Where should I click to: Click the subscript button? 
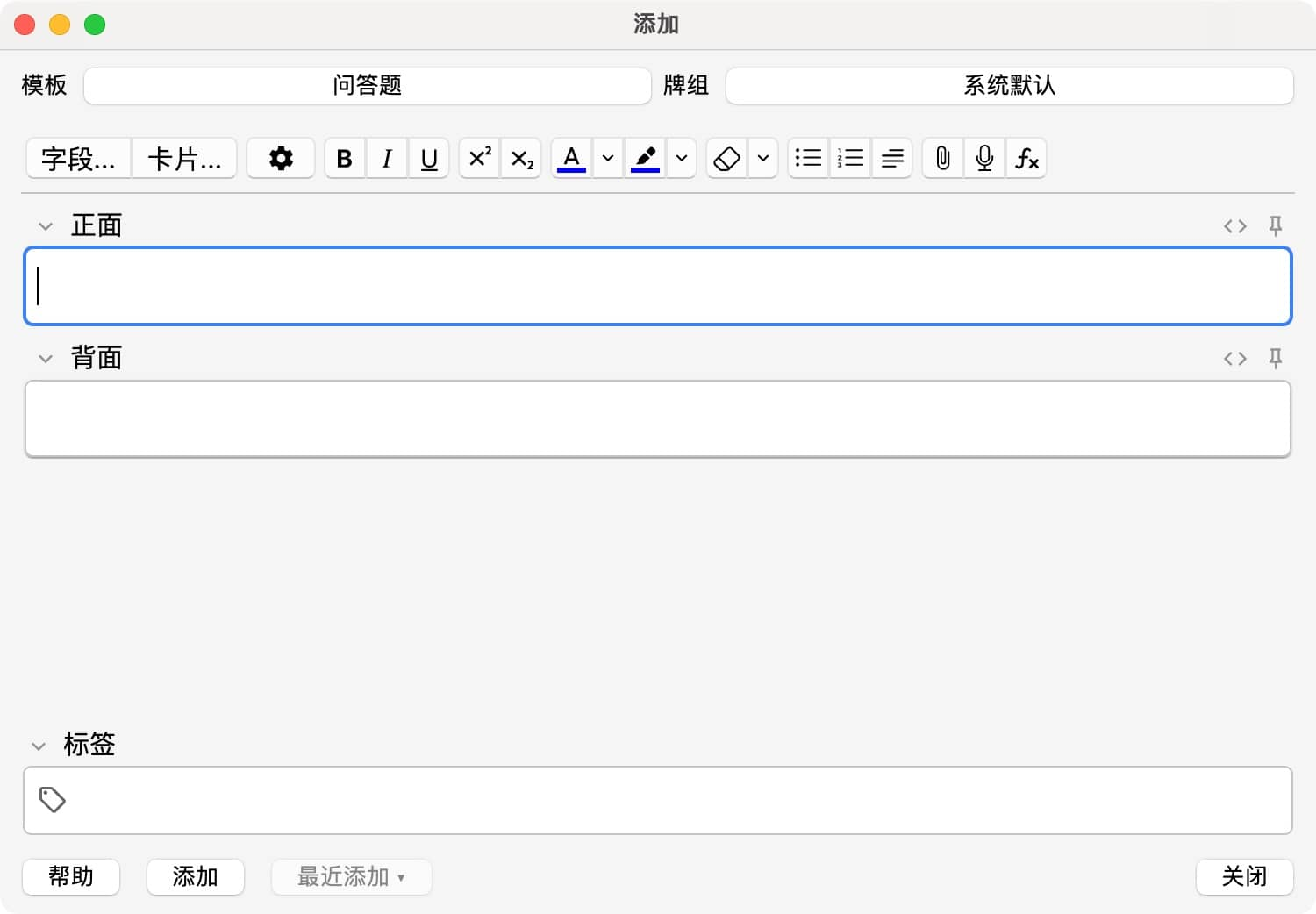pos(522,159)
